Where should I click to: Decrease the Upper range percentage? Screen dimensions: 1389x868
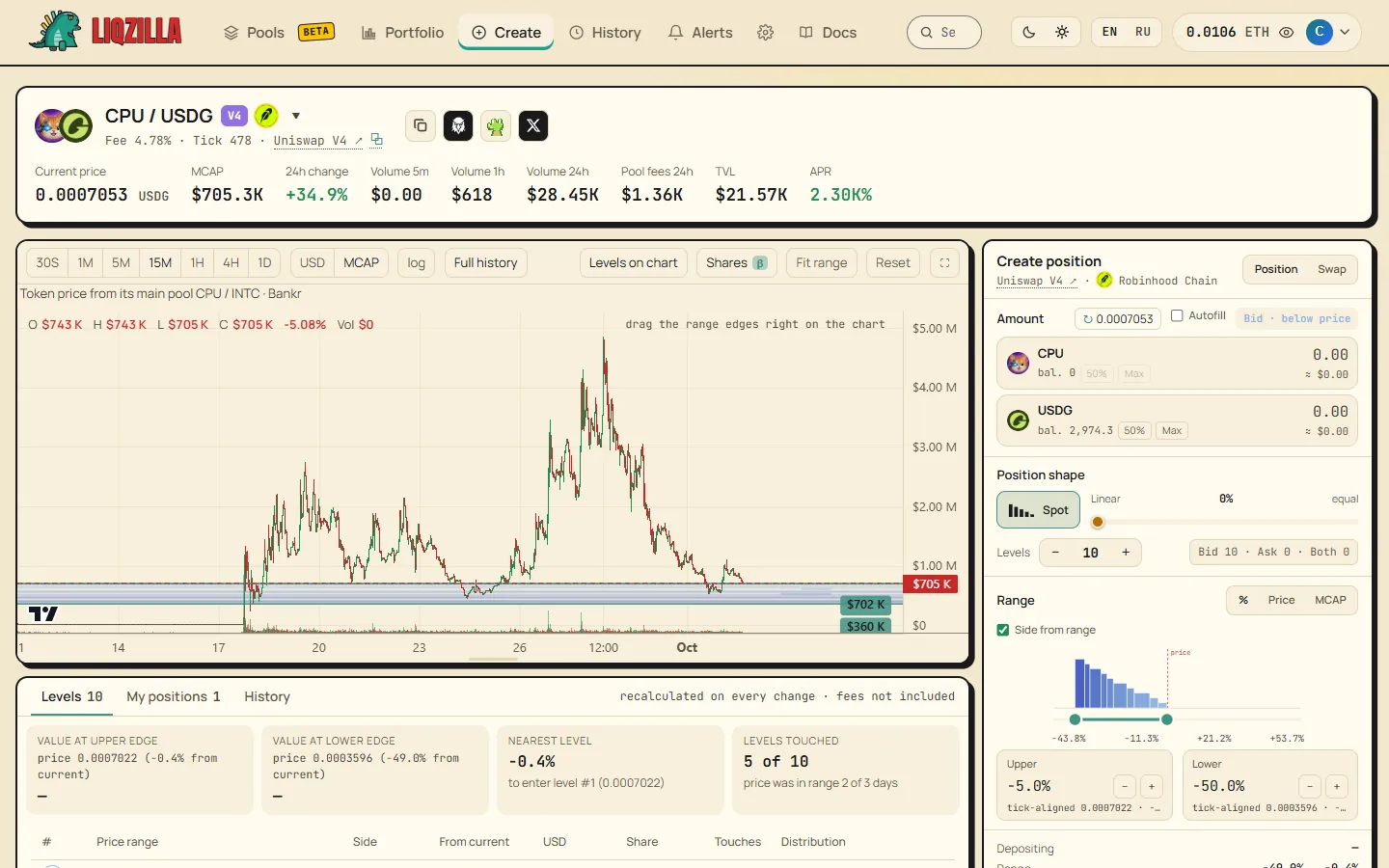[1125, 786]
